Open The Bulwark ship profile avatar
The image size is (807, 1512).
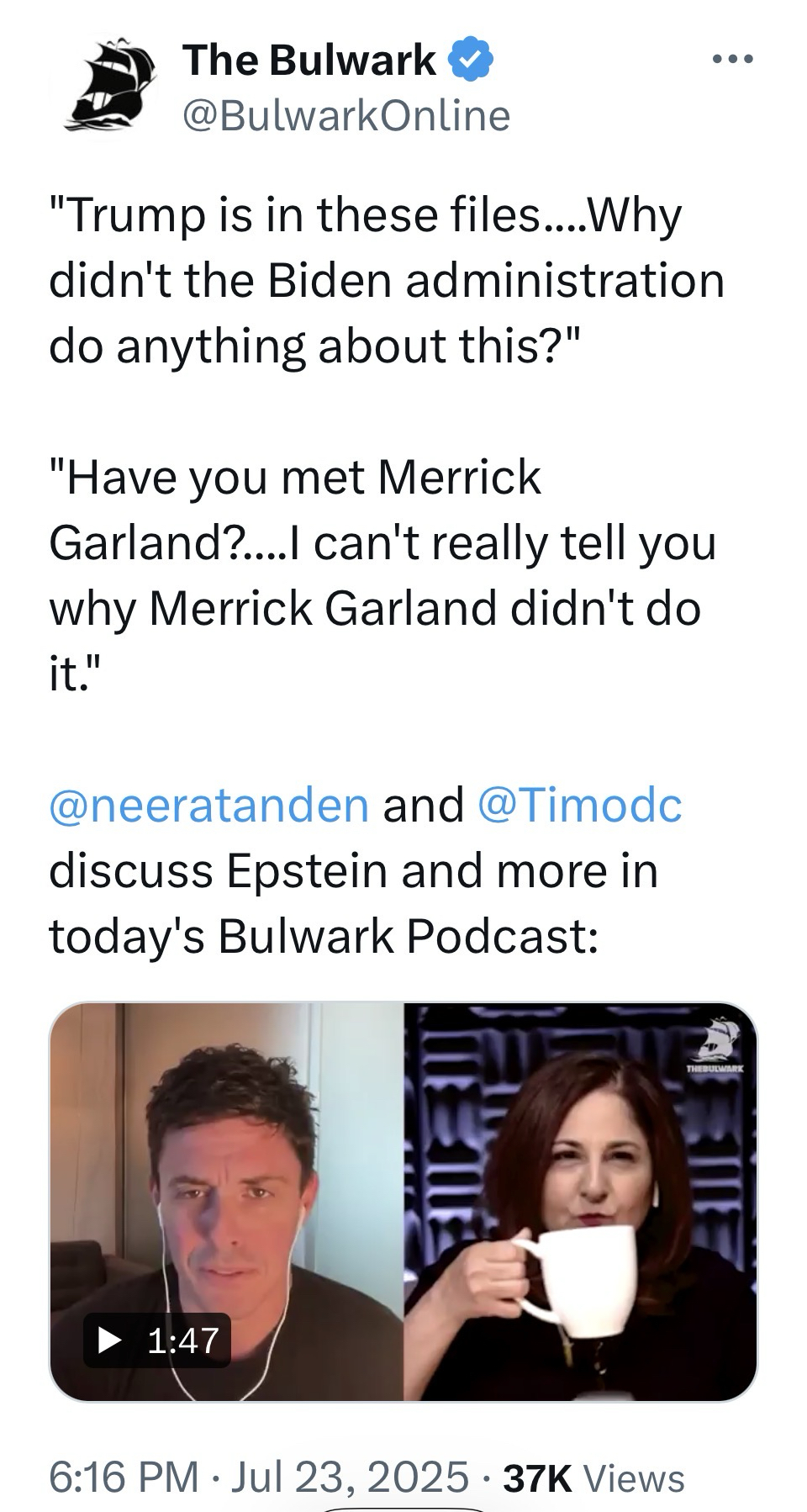click(x=110, y=85)
